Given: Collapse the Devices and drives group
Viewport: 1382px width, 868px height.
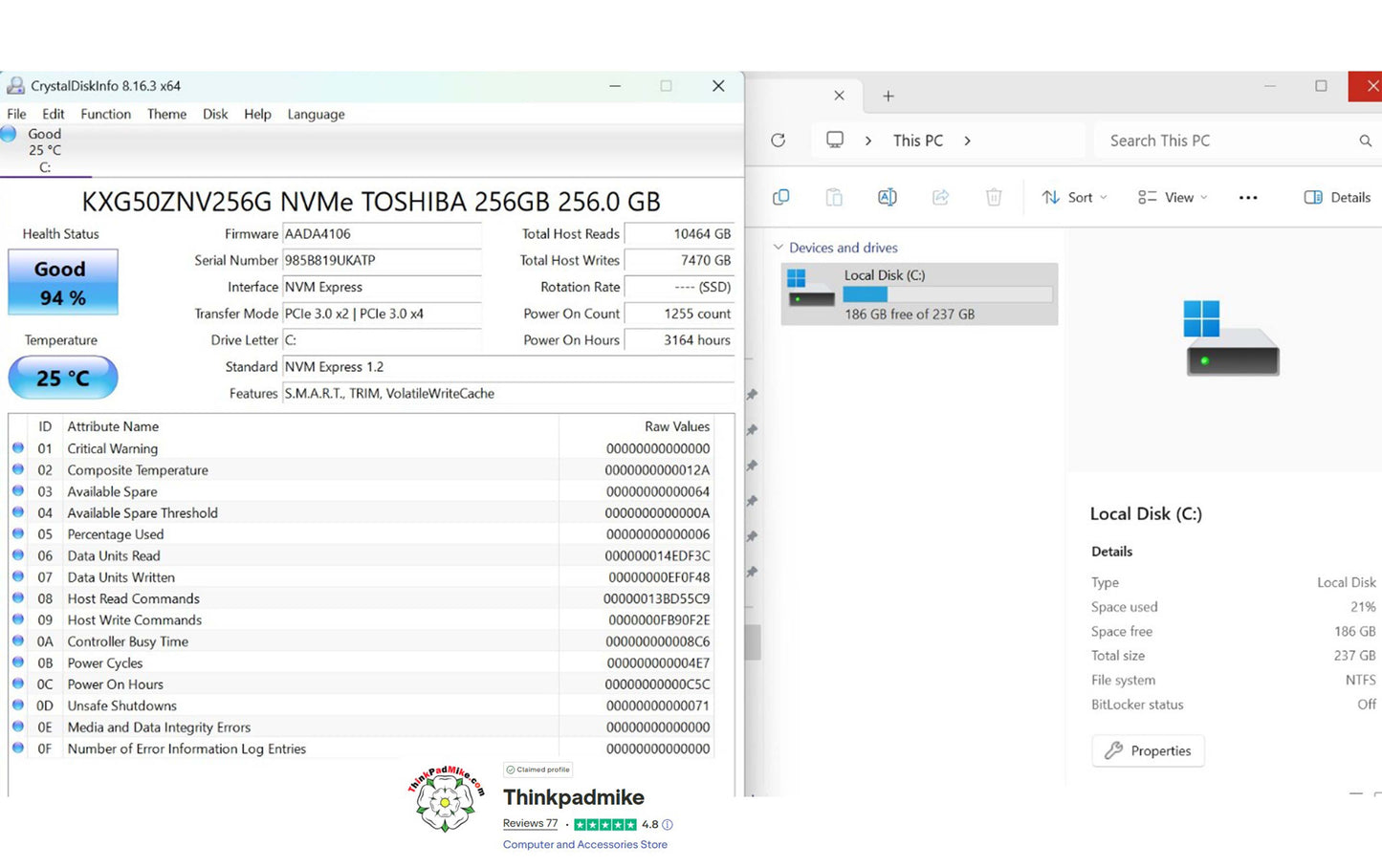Looking at the screenshot, I should [x=779, y=248].
